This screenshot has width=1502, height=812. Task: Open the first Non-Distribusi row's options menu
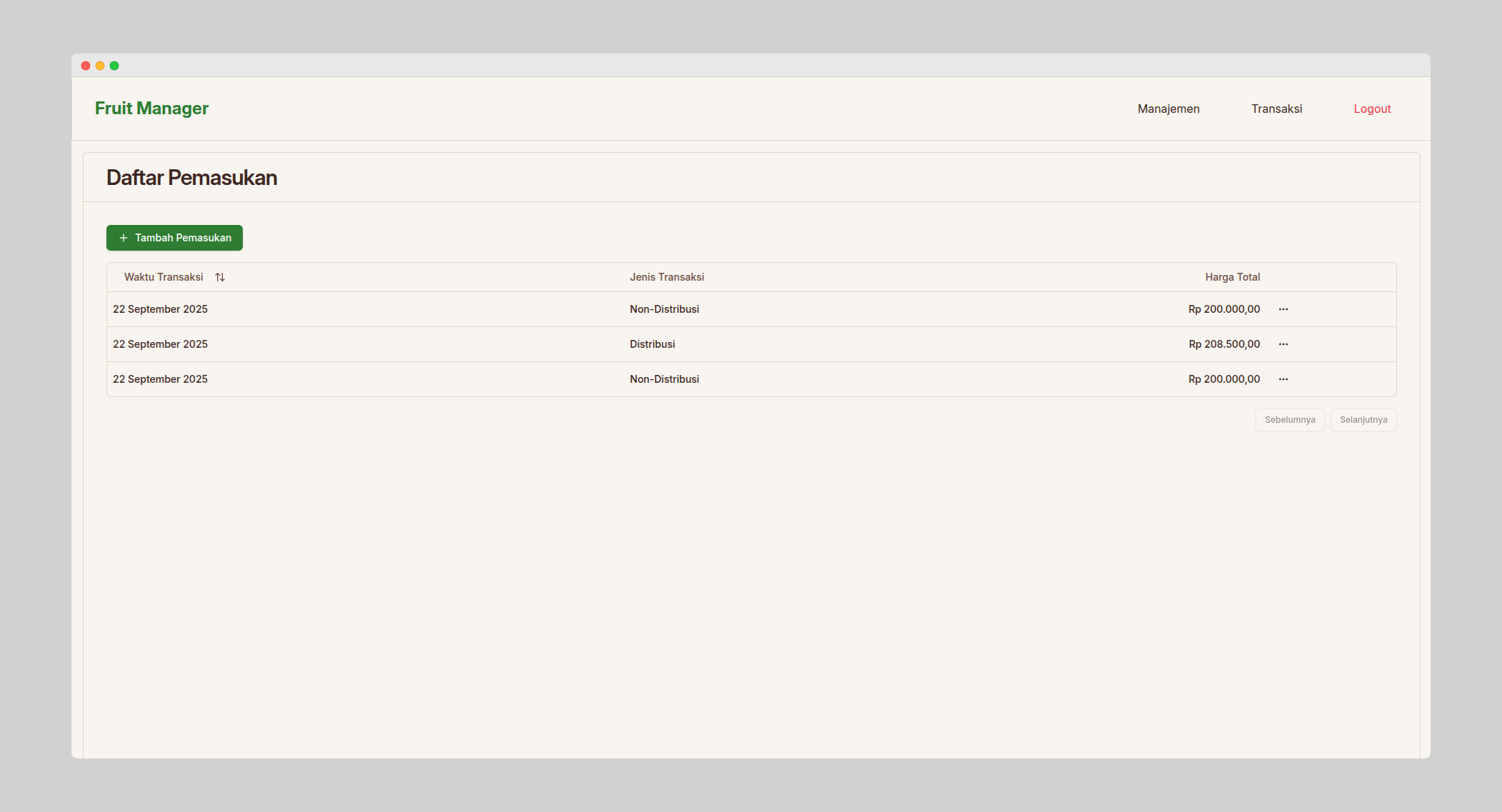click(1283, 309)
